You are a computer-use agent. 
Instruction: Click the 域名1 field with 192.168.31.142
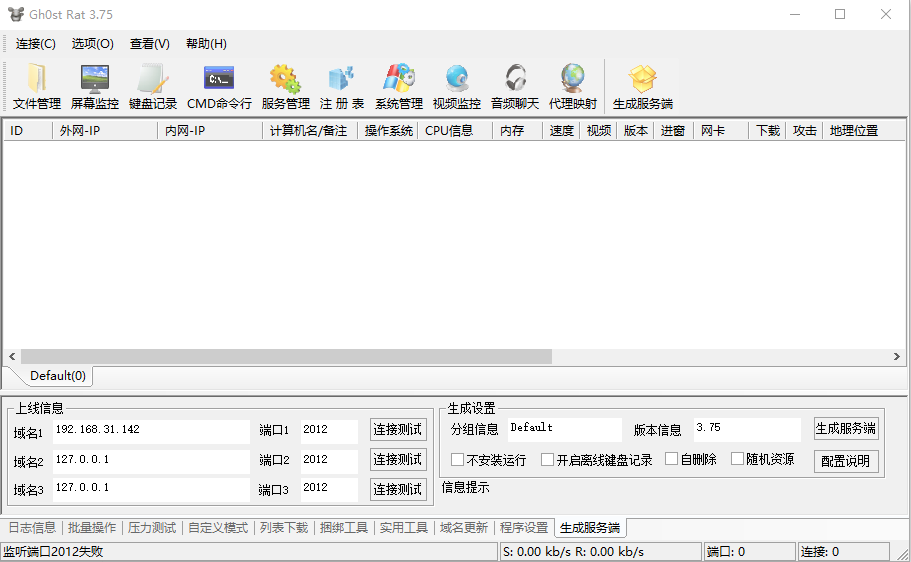(x=151, y=431)
